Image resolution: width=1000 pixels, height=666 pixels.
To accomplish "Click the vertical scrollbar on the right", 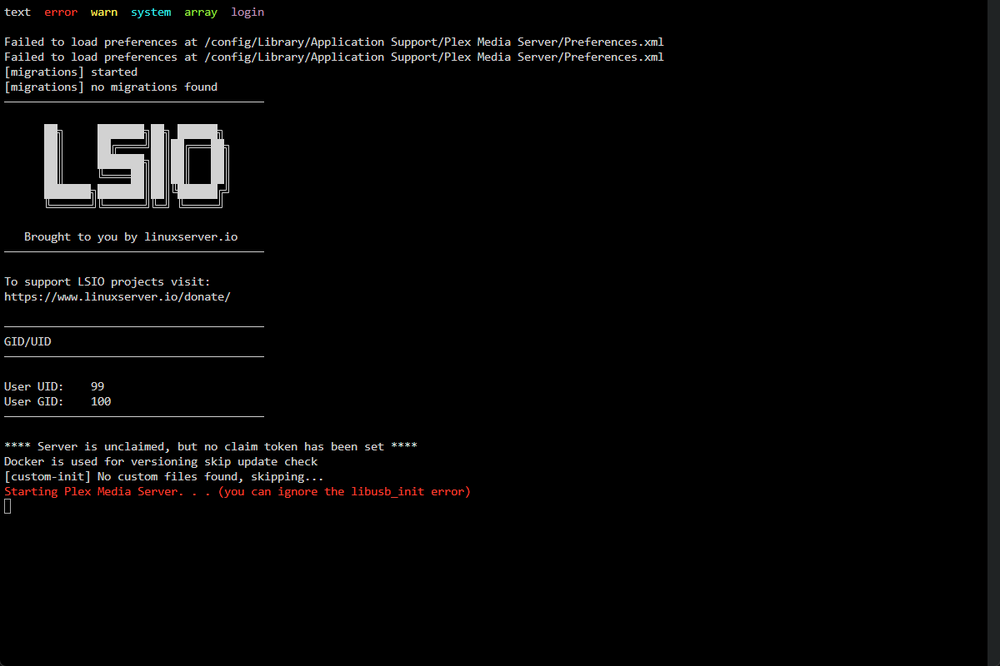I will (x=994, y=333).
